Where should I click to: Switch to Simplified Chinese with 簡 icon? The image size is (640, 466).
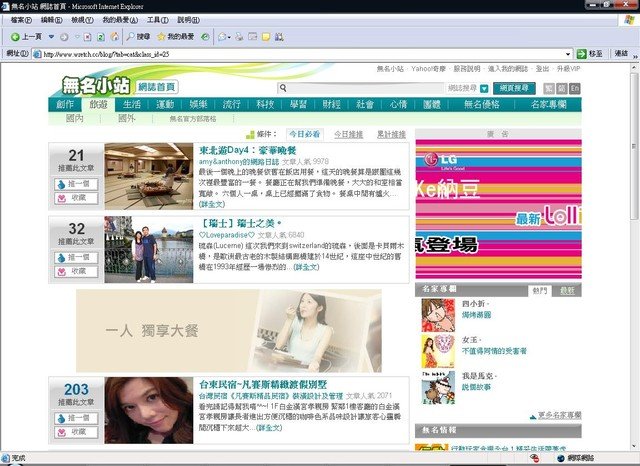click(562, 88)
